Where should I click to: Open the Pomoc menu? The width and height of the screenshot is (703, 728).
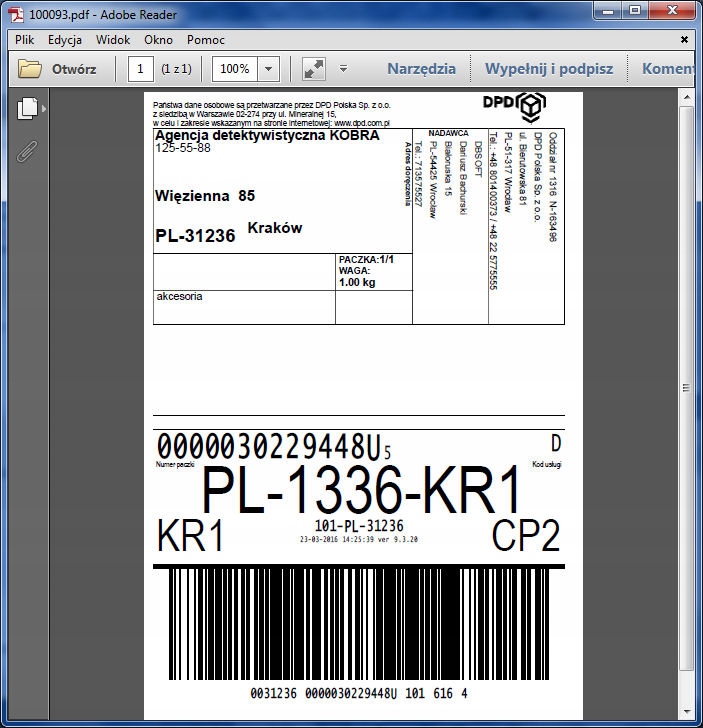[206, 40]
